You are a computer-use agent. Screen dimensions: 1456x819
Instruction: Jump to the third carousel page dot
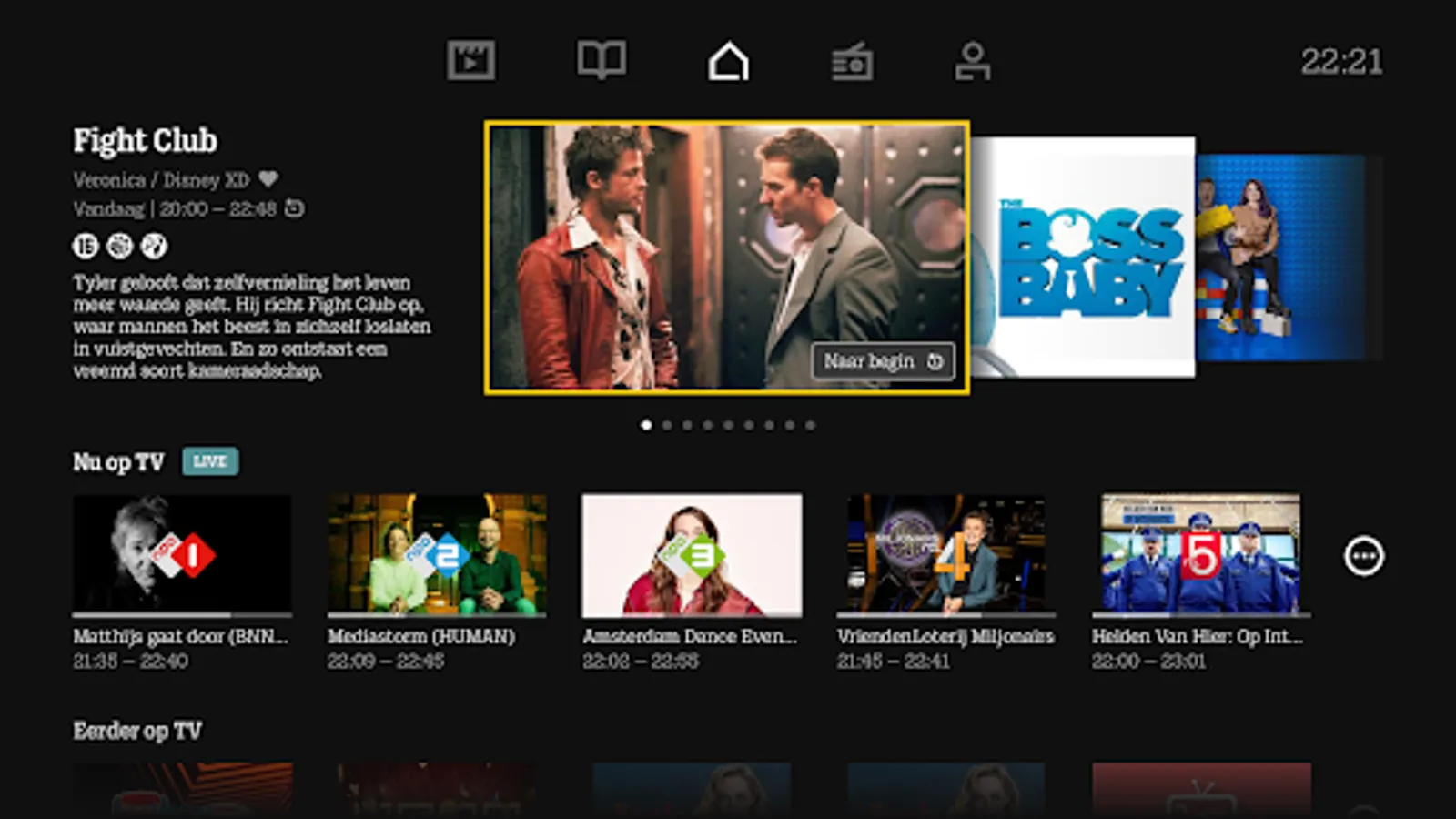687,425
